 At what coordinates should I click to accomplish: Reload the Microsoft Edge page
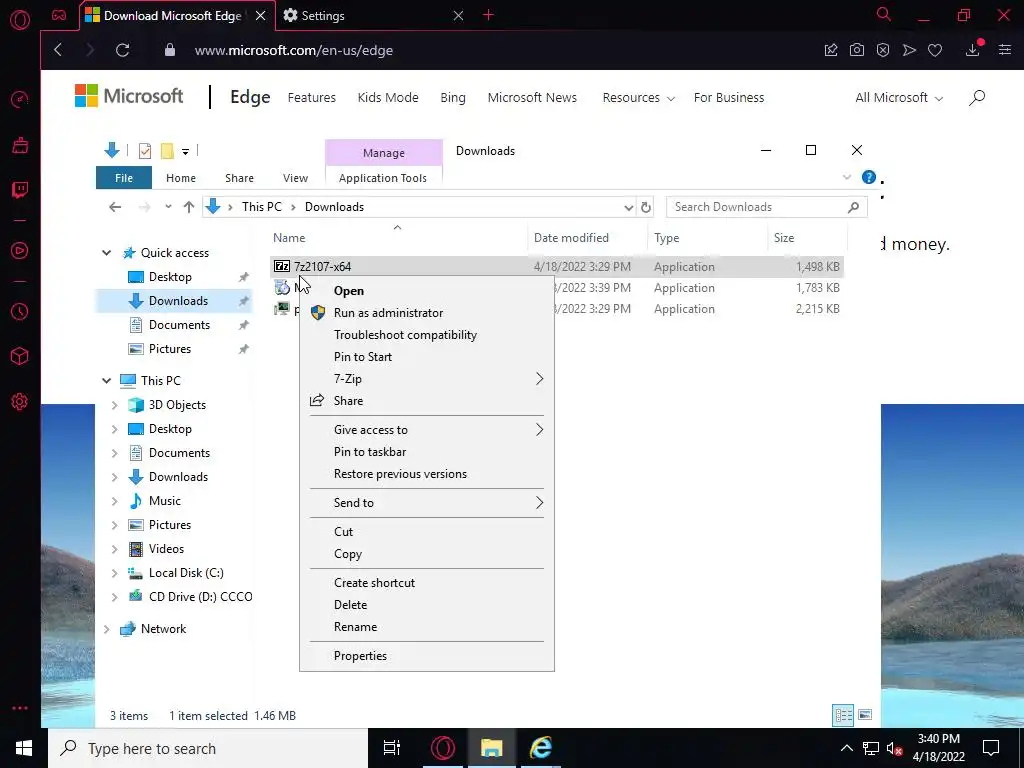point(122,50)
